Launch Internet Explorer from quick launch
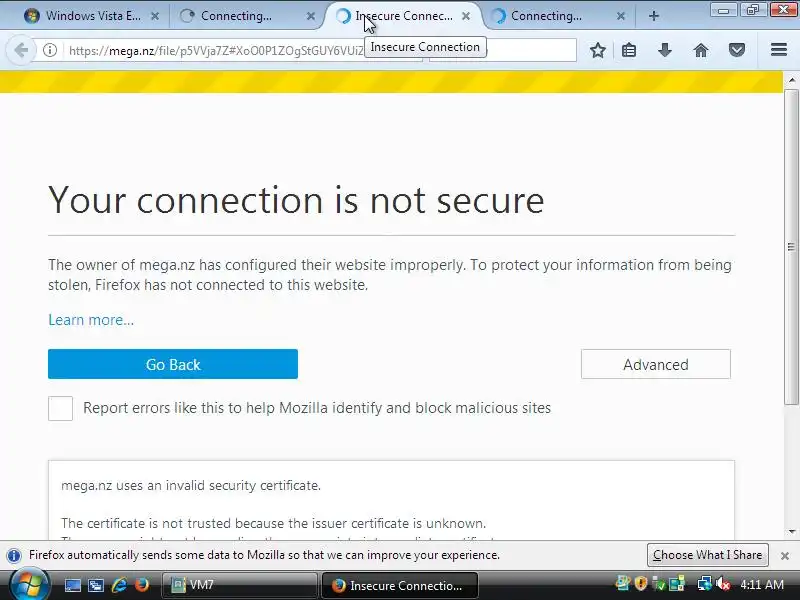This screenshot has height=600, width=800. 119,585
